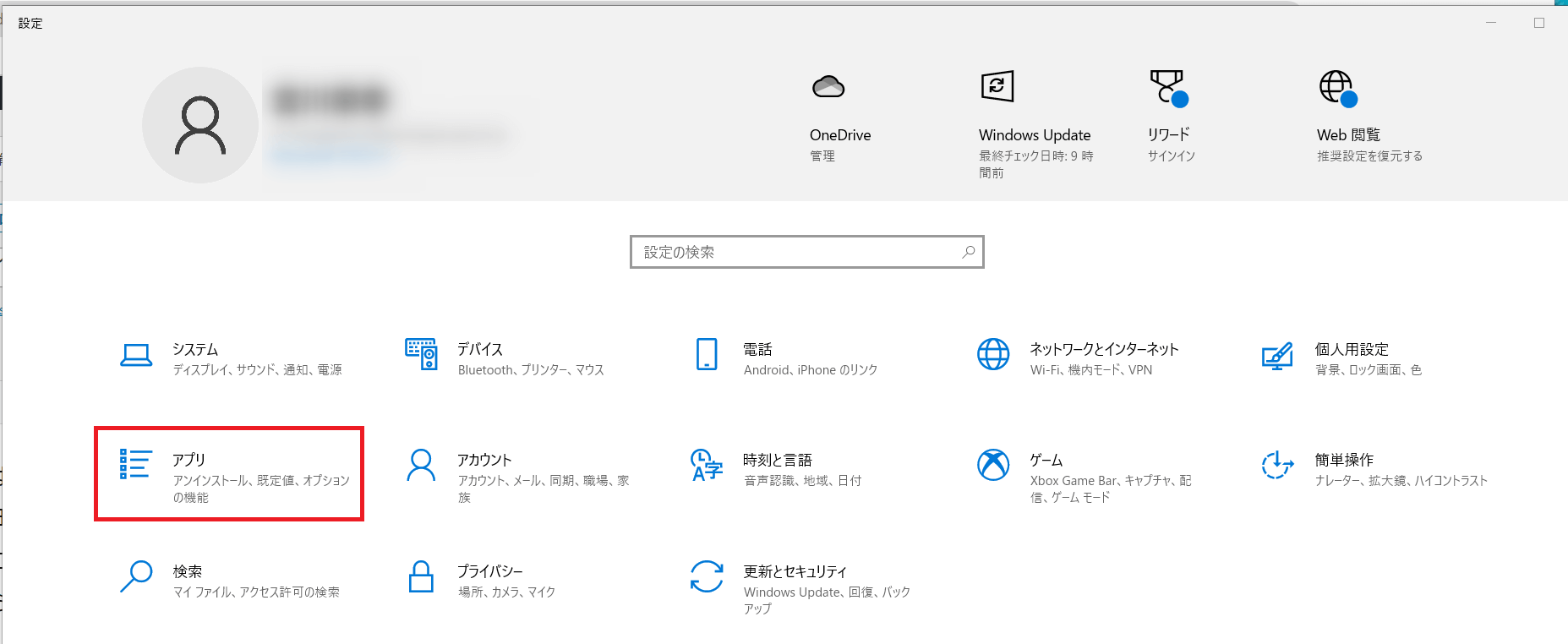
Task: Click the 推奨設定を復元する text
Action: coord(1369,156)
